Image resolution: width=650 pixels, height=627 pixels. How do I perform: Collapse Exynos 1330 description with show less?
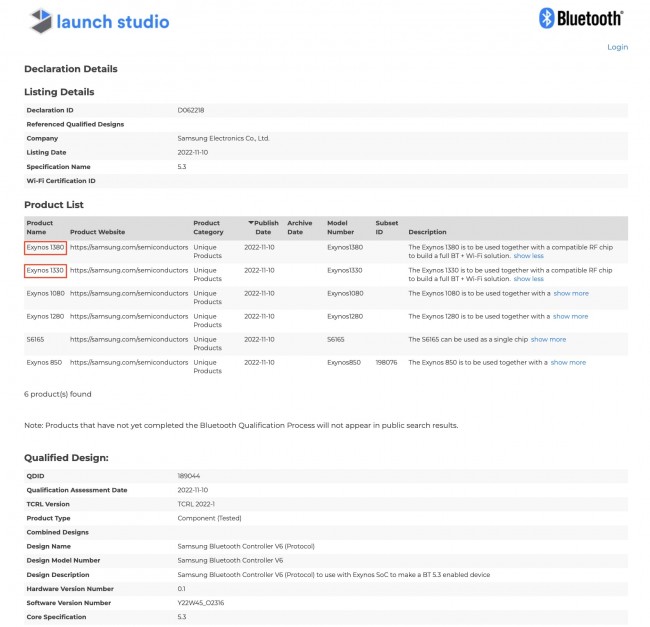tap(529, 279)
